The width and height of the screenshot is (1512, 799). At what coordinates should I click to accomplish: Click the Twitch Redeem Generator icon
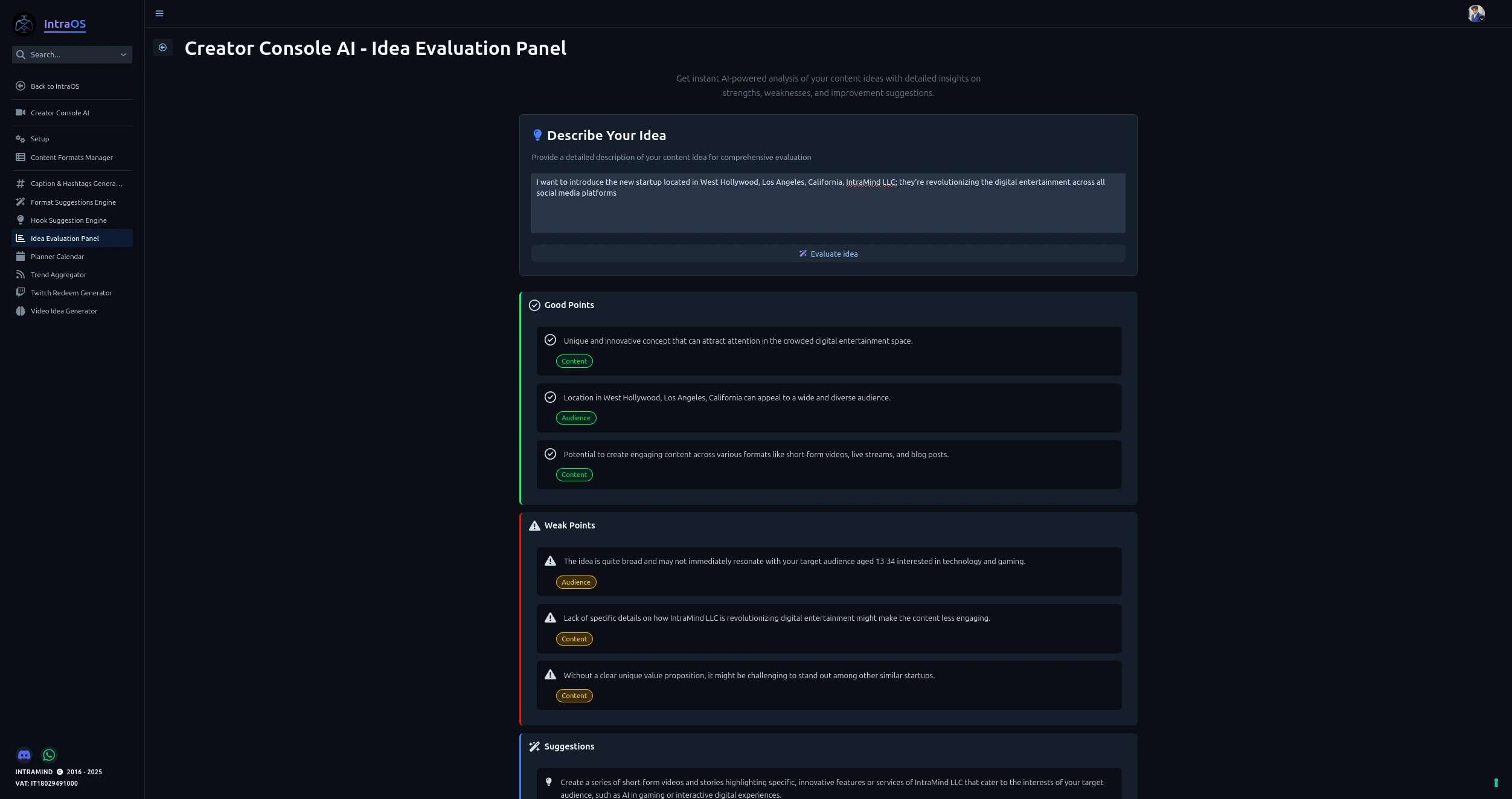21,293
